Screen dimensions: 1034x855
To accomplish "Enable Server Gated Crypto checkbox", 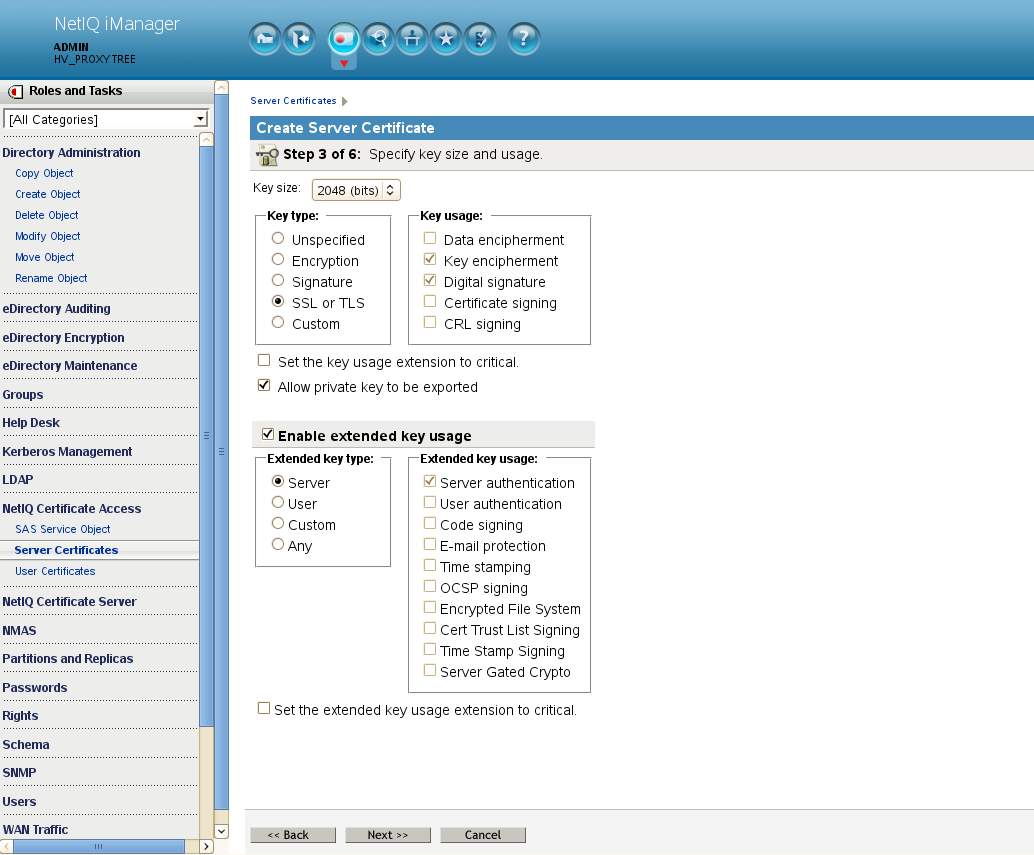I will tap(430, 670).
